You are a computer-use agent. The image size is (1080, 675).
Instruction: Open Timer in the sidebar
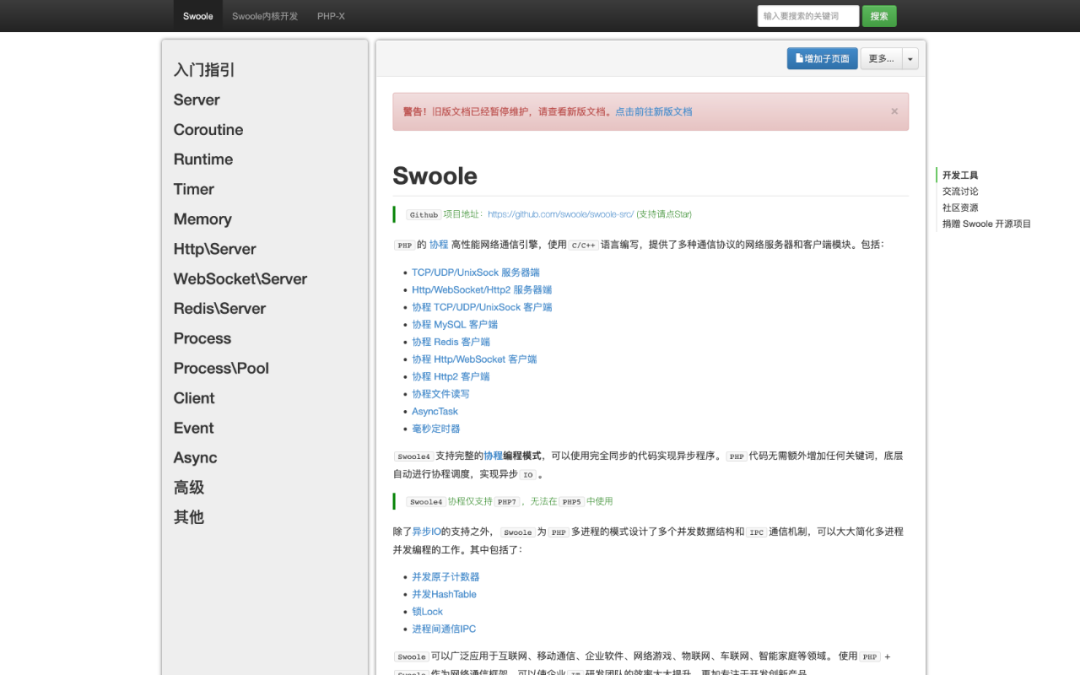click(x=194, y=189)
